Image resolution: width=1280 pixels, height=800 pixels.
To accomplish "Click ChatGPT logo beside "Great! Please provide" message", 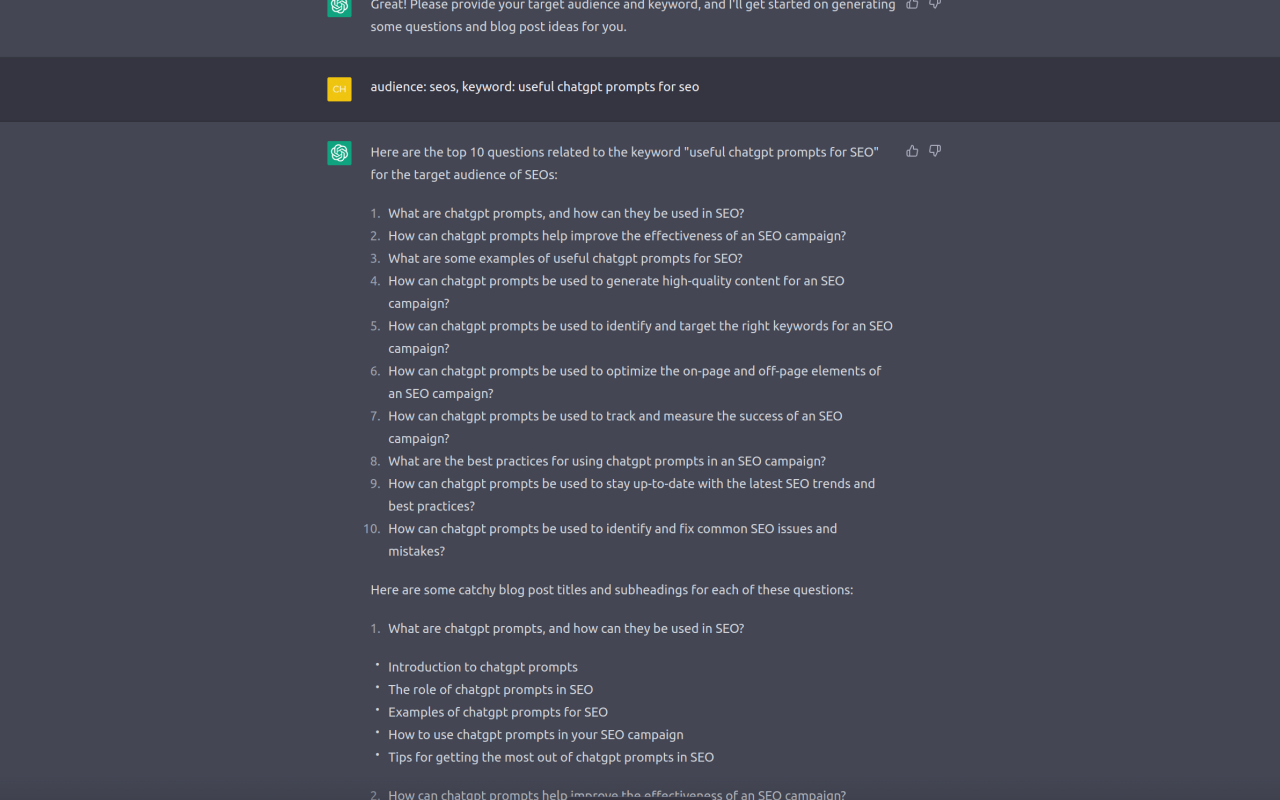I will pyautogui.click(x=339, y=6).
